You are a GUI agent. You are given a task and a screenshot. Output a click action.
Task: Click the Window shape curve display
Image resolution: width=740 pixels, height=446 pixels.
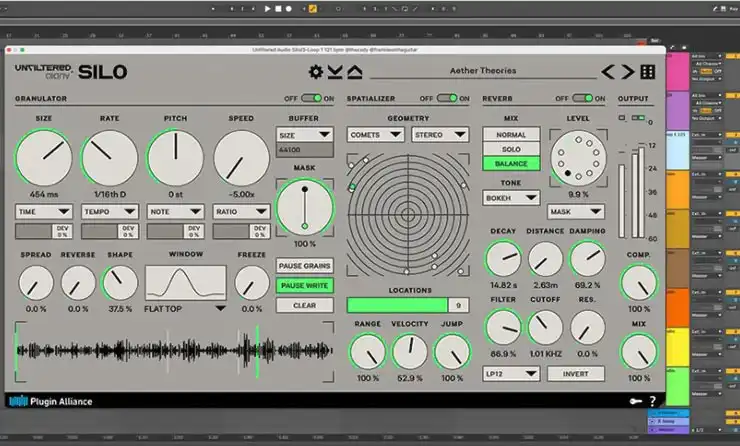click(185, 283)
